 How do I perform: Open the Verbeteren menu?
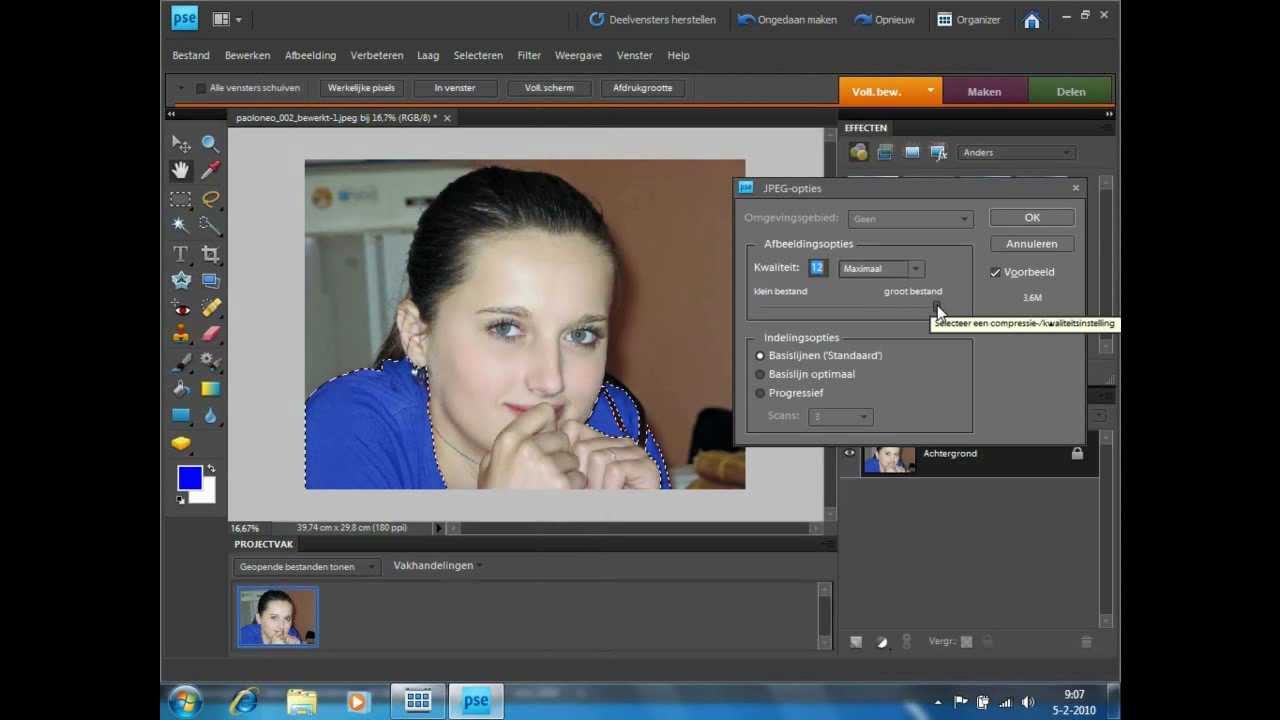click(x=377, y=55)
